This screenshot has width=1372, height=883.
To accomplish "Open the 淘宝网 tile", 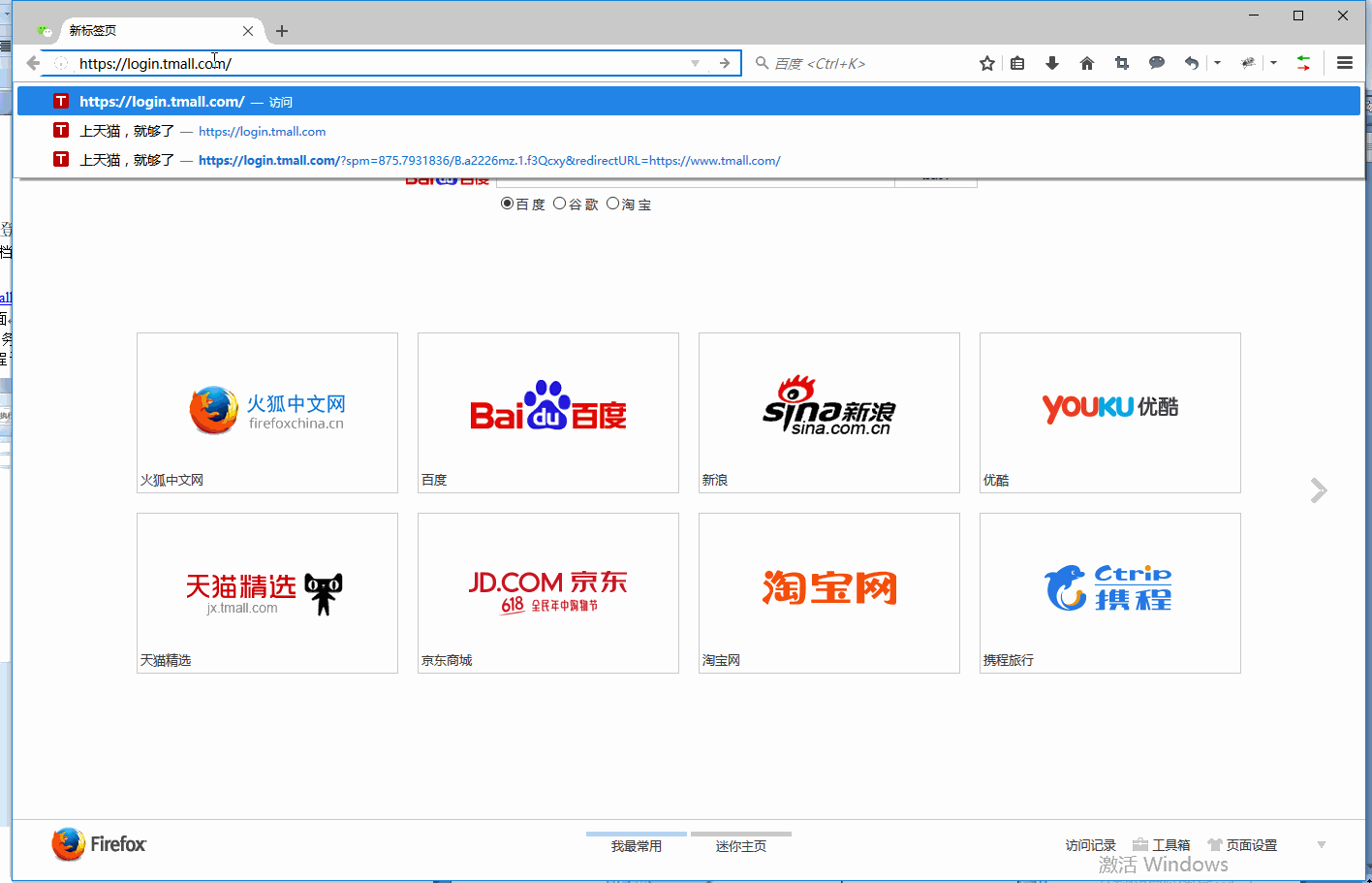I will pyautogui.click(x=829, y=593).
